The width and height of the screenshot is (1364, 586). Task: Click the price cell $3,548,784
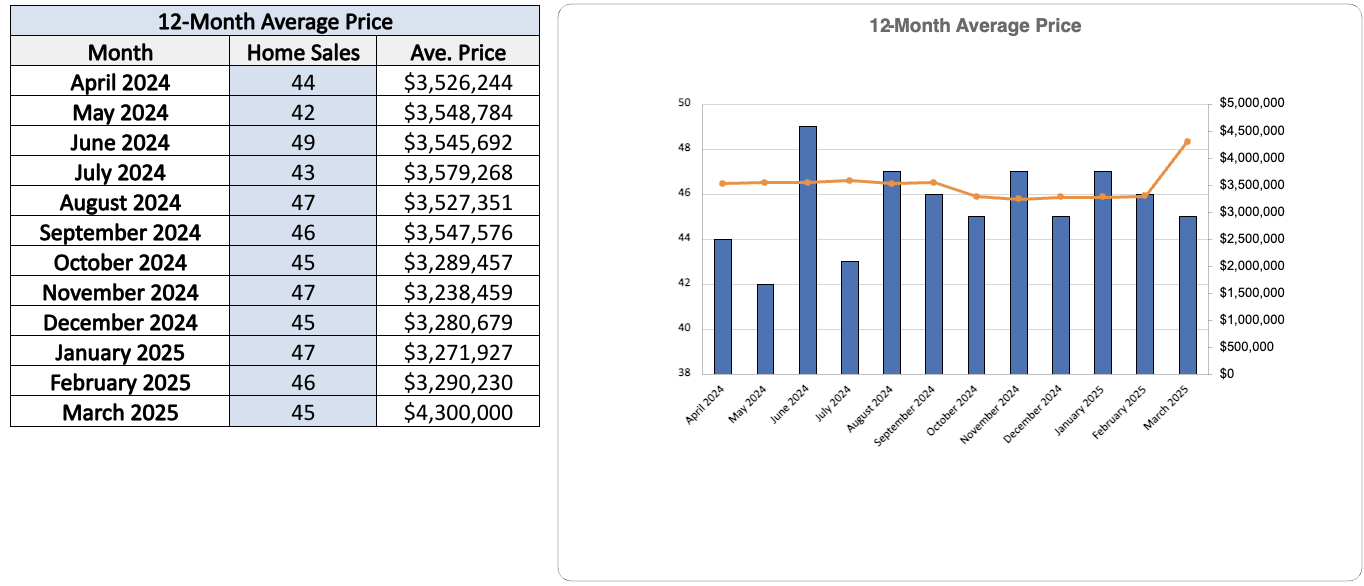458,112
